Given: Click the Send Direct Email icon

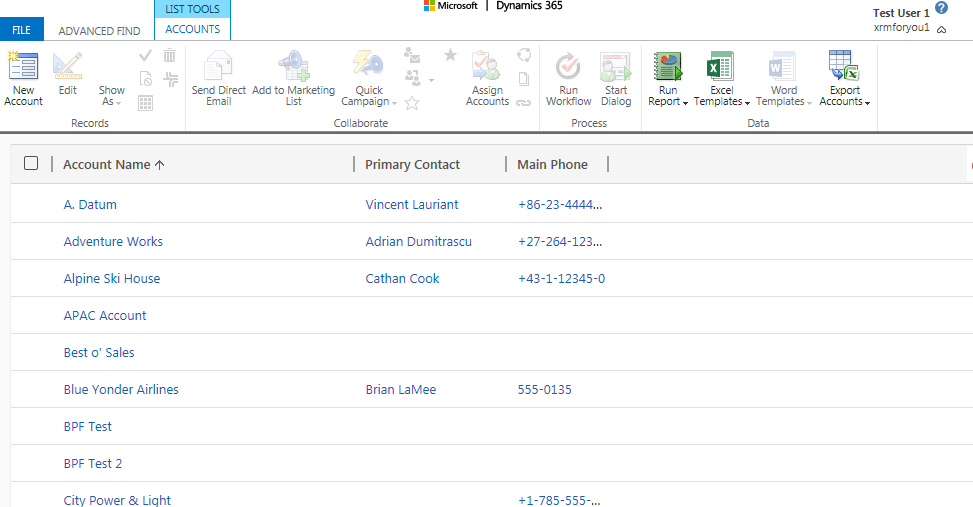Looking at the screenshot, I should click(x=218, y=66).
